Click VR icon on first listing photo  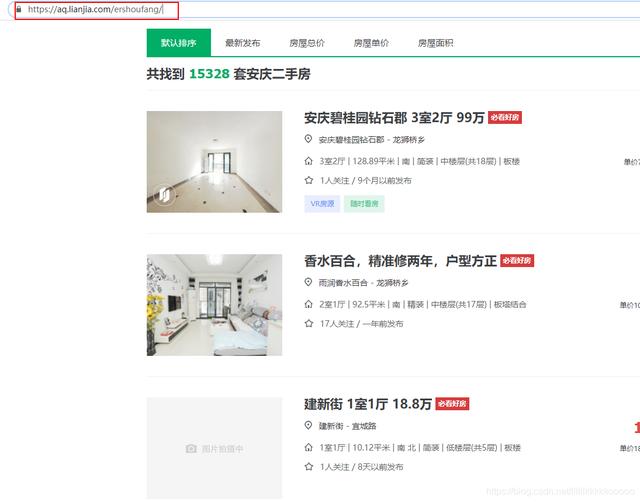click(164, 195)
